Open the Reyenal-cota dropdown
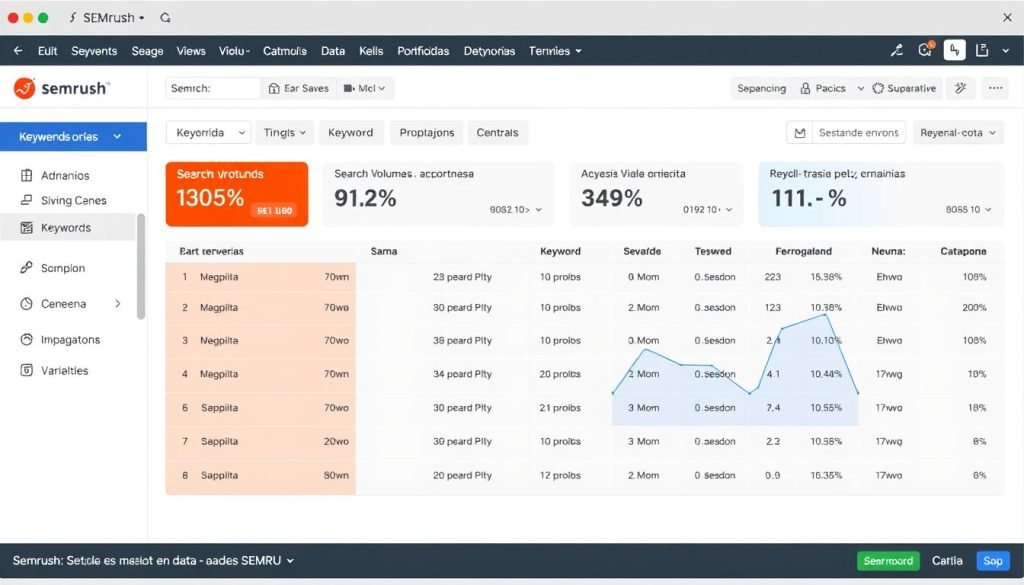Image resolution: width=1024 pixels, height=585 pixels. [957, 132]
